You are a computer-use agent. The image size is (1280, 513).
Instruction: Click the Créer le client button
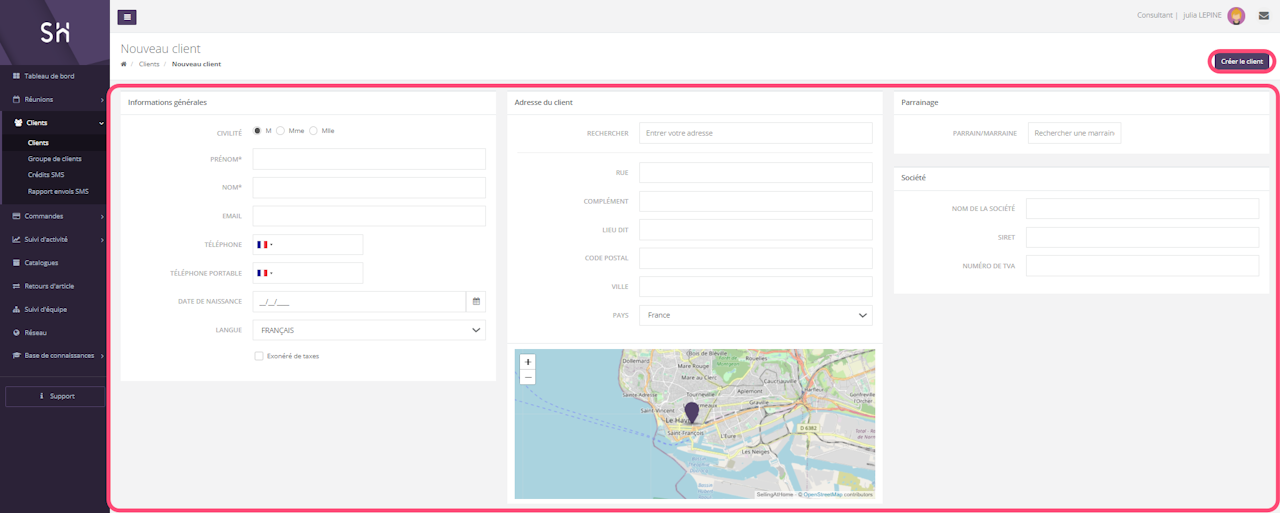click(1241, 62)
